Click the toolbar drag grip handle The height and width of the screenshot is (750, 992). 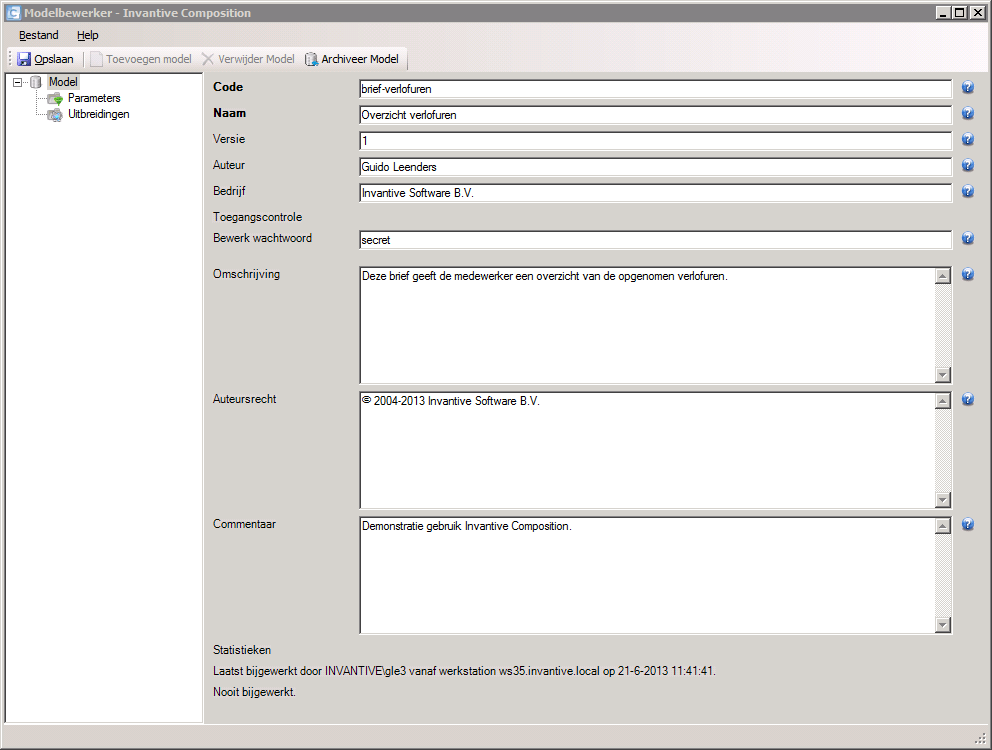(10, 59)
